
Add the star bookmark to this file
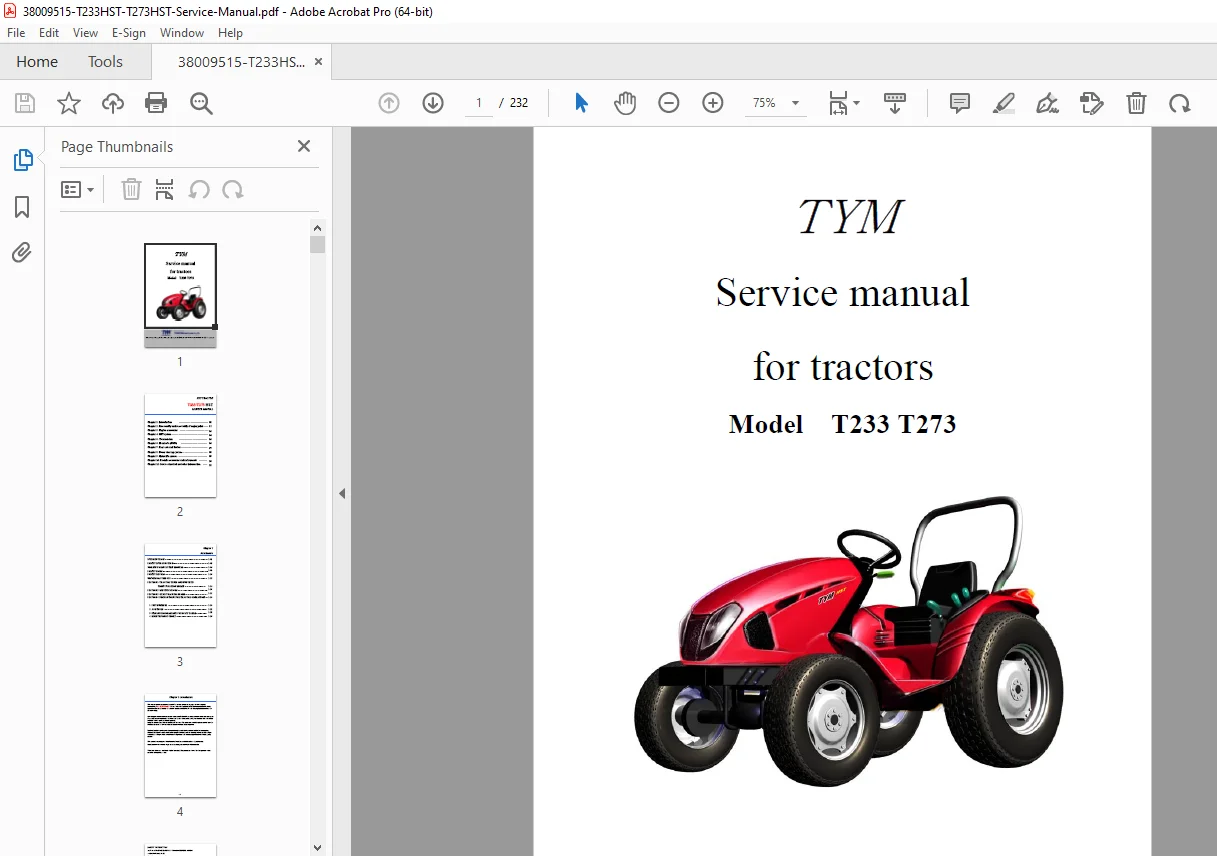[x=69, y=103]
